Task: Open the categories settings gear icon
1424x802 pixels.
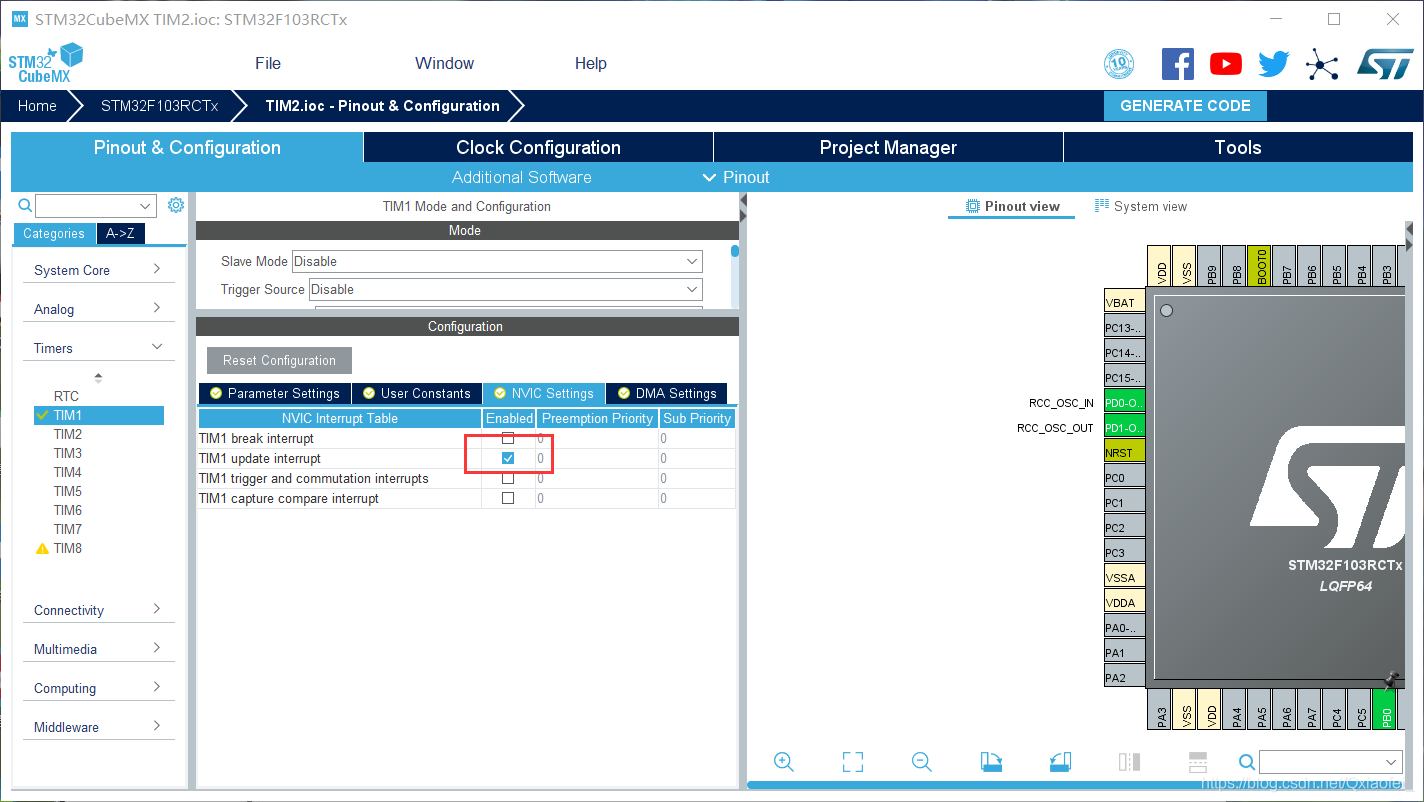Action: (x=176, y=205)
